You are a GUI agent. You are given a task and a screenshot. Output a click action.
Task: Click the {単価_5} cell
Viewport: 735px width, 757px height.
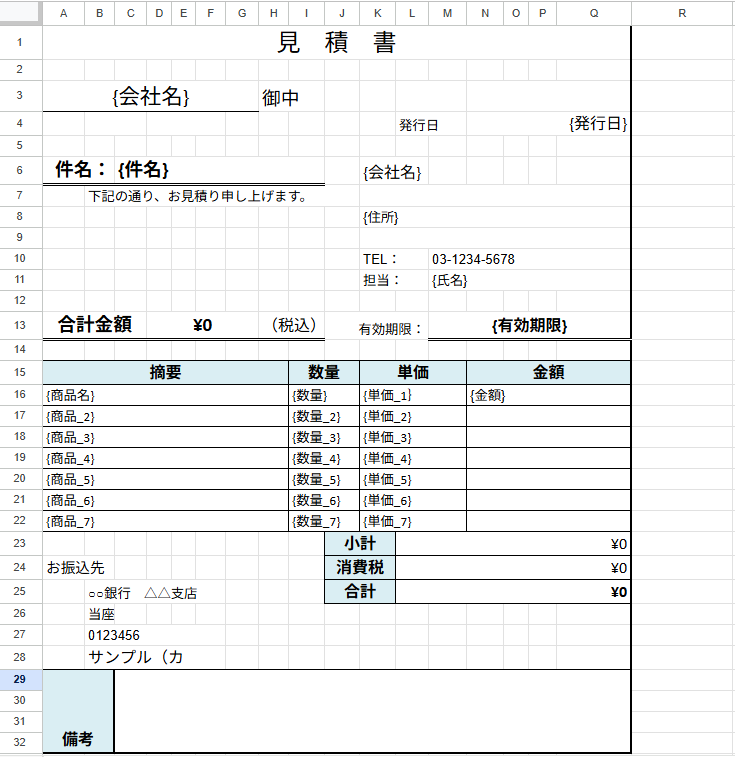click(x=413, y=479)
